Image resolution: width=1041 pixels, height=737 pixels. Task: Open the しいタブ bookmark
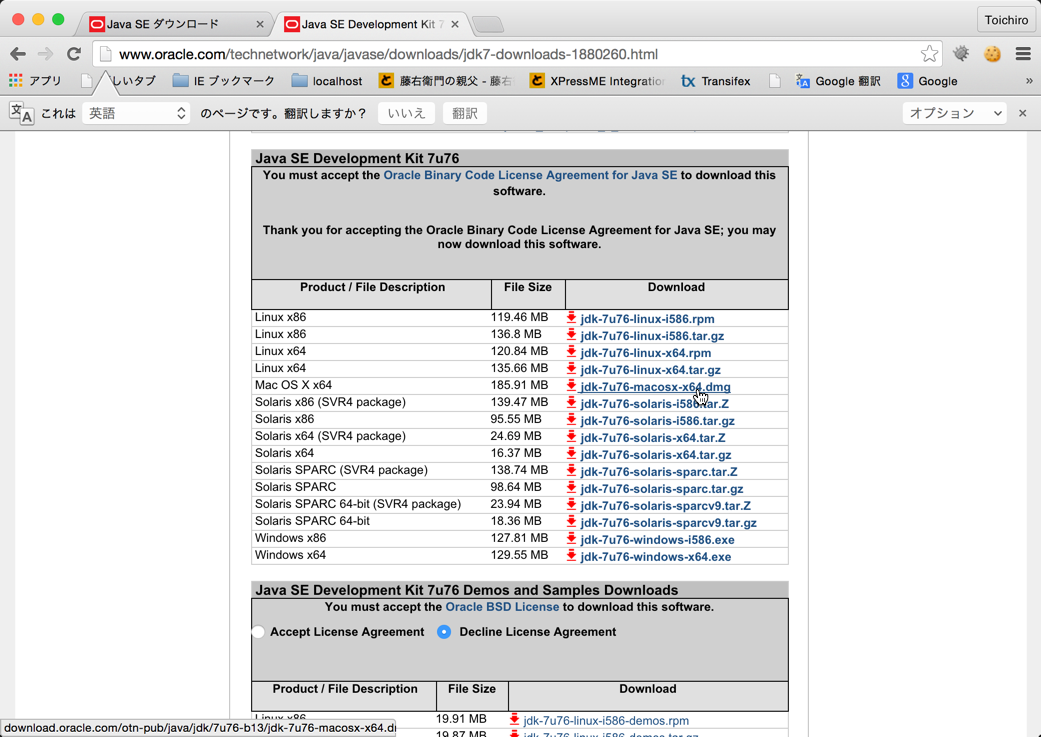[x=118, y=81]
